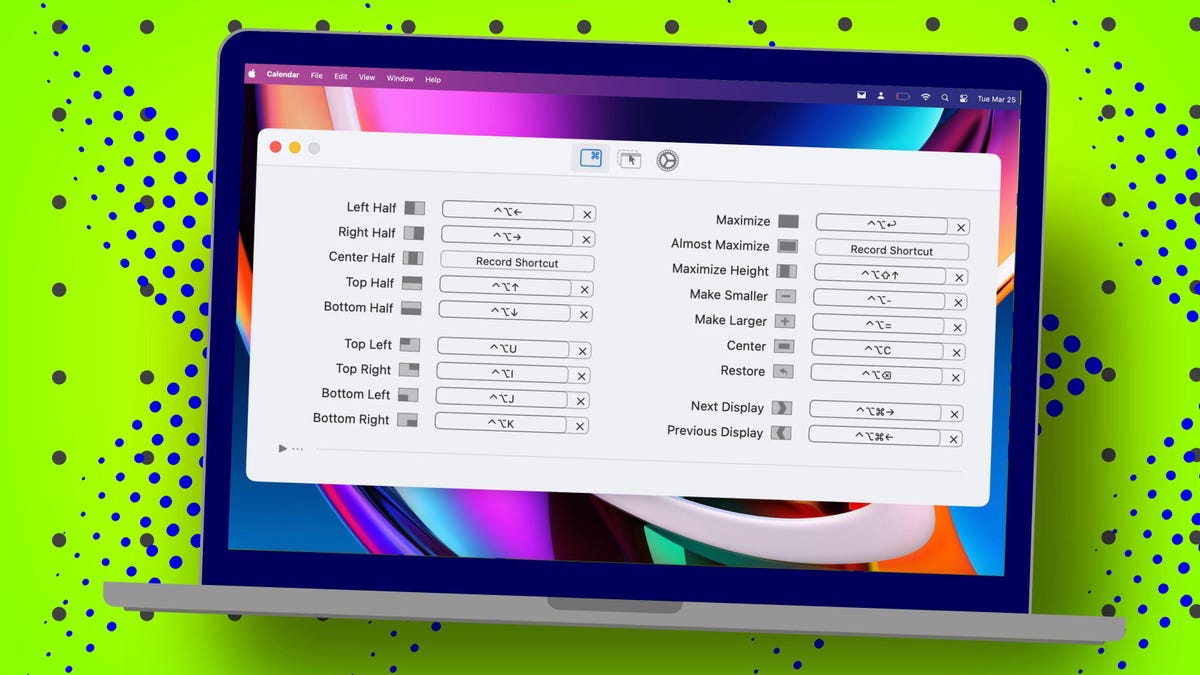Click the Next Display arrow icon
This screenshot has height=675, width=1200.
coord(782,408)
